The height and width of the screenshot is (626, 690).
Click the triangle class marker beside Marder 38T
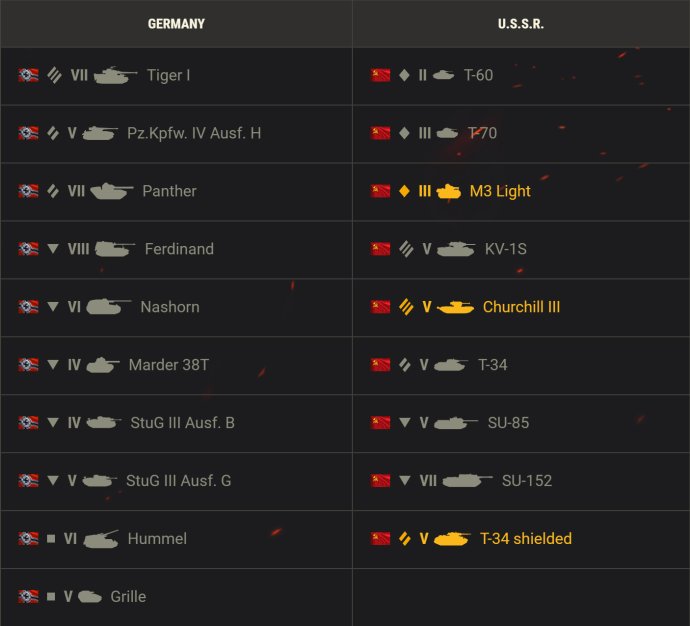point(53,364)
